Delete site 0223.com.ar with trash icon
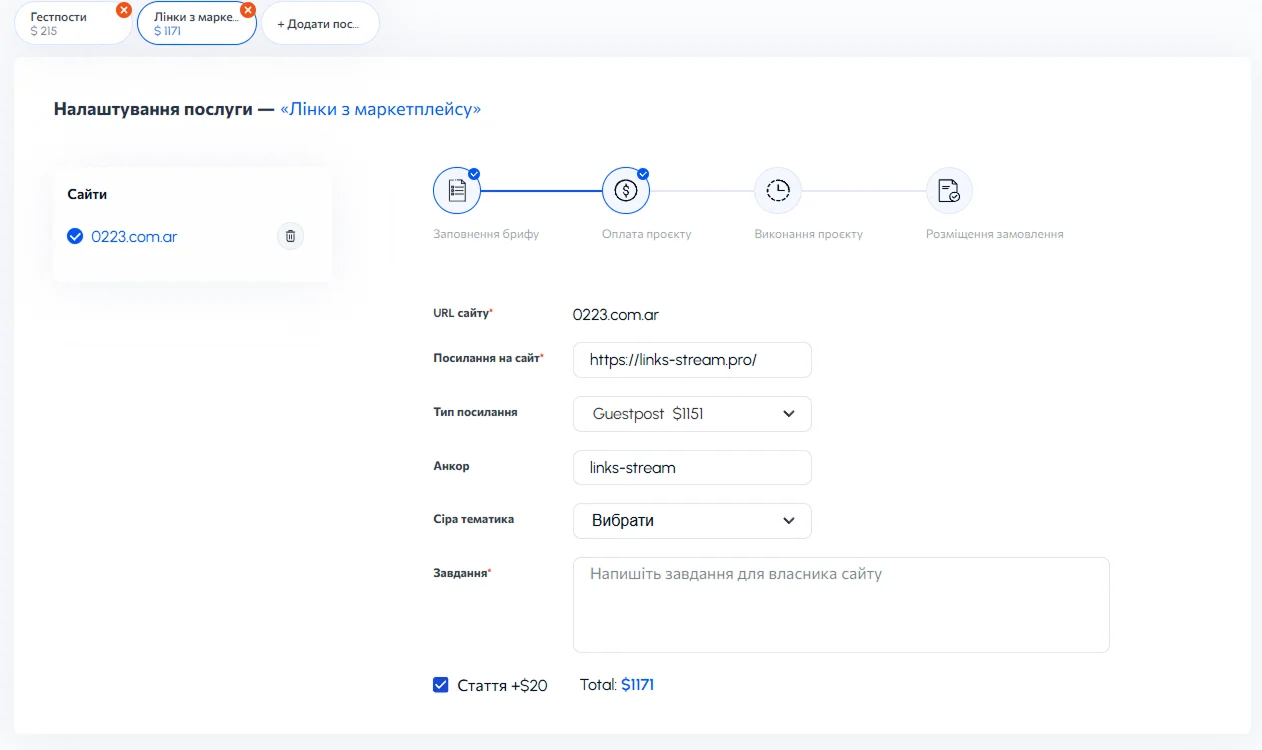Image resolution: width=1262 pixels, height=750 pixels. (290, 236)
